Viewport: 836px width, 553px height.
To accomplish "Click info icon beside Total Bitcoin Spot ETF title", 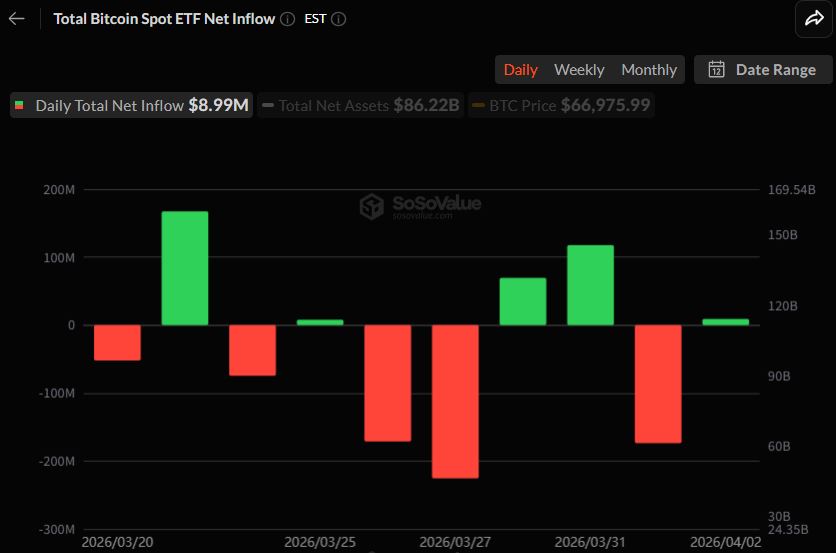I will pyautogui.click(x=288, y=19).
